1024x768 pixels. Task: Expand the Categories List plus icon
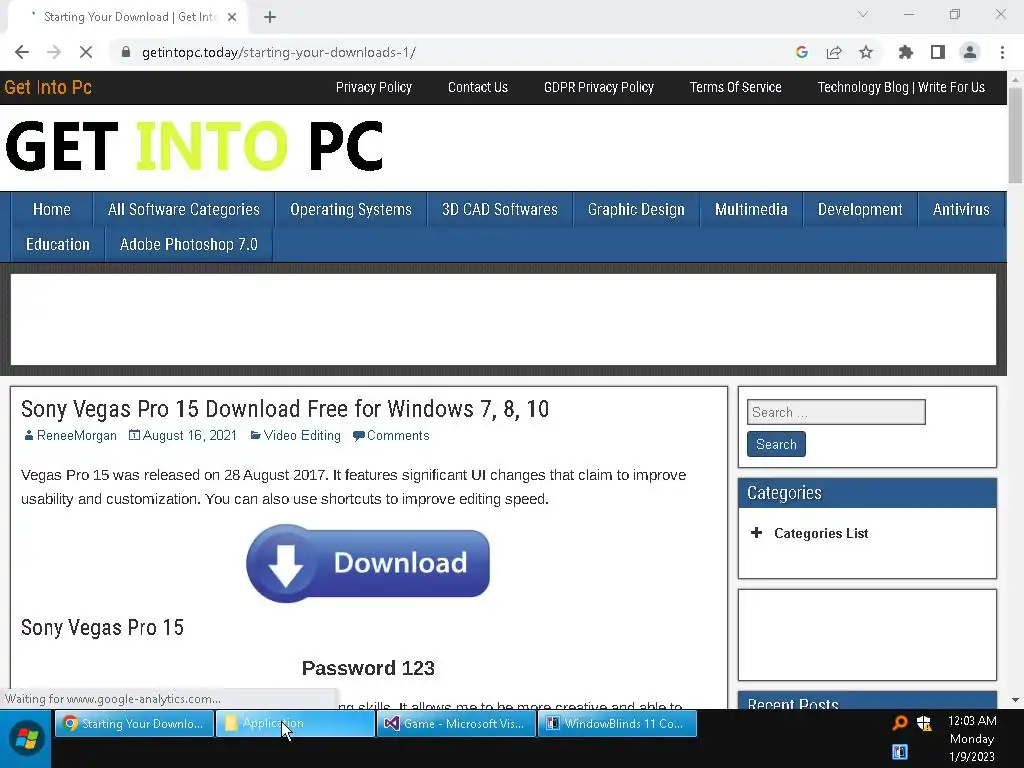coord(756,533)
